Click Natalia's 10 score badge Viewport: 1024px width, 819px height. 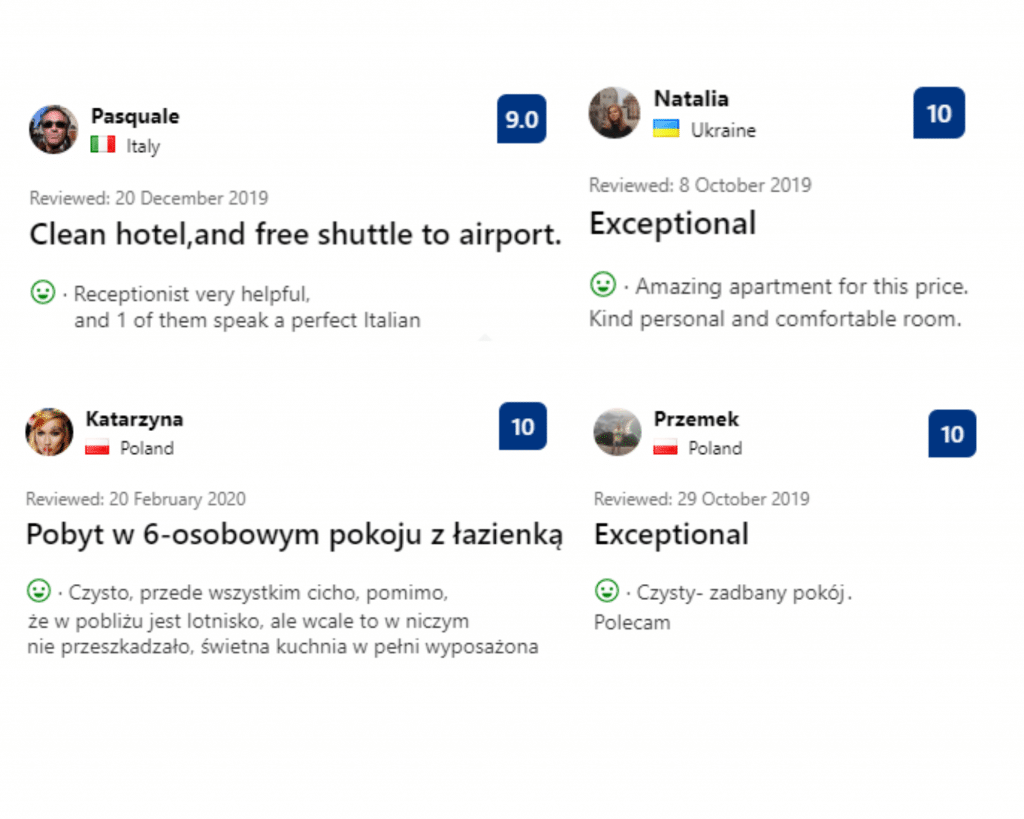939,113
